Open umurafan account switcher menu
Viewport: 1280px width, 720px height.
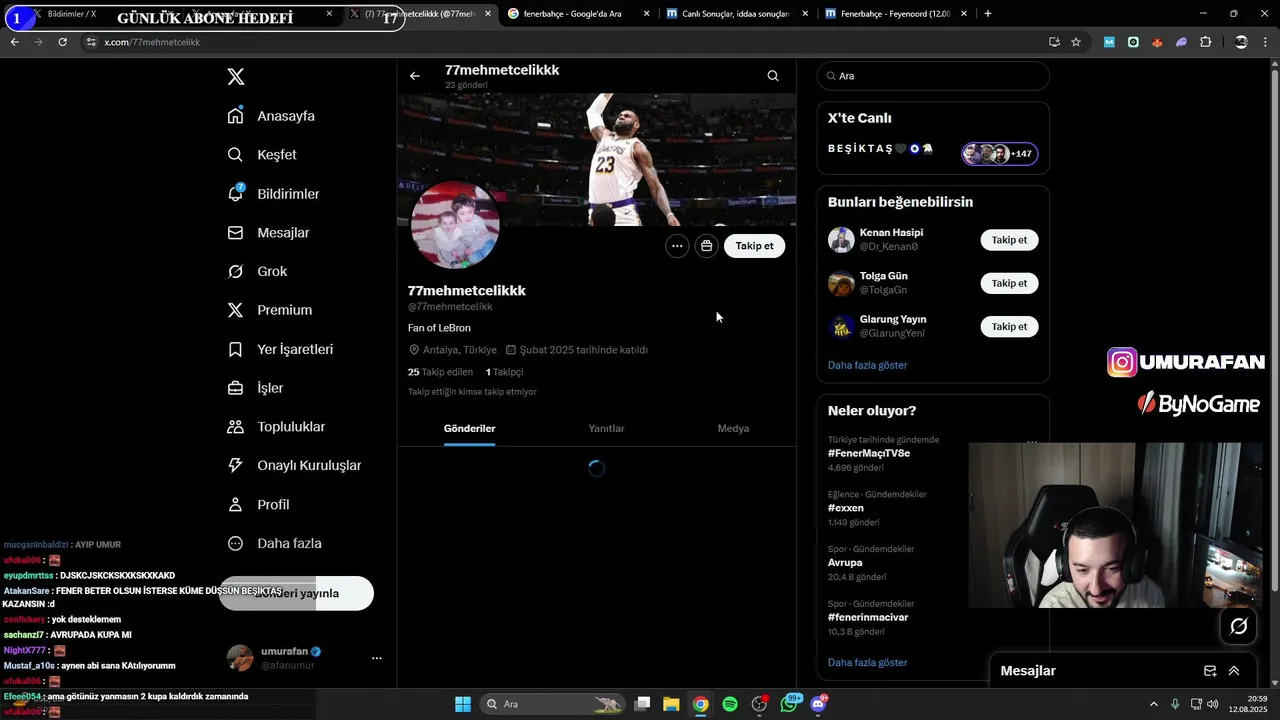coord(376,658)
